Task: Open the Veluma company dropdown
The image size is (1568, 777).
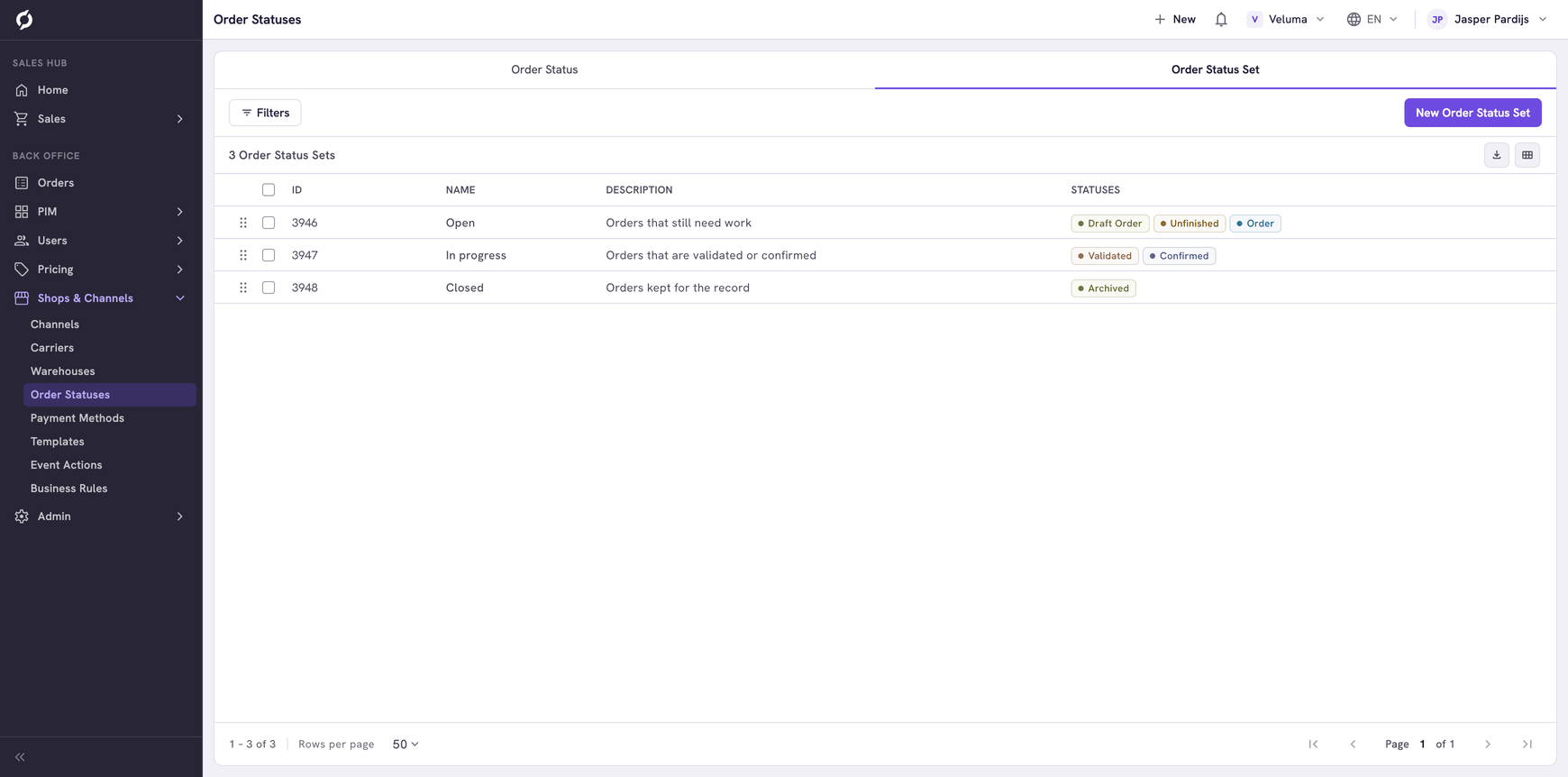Action: [1286, 19]
